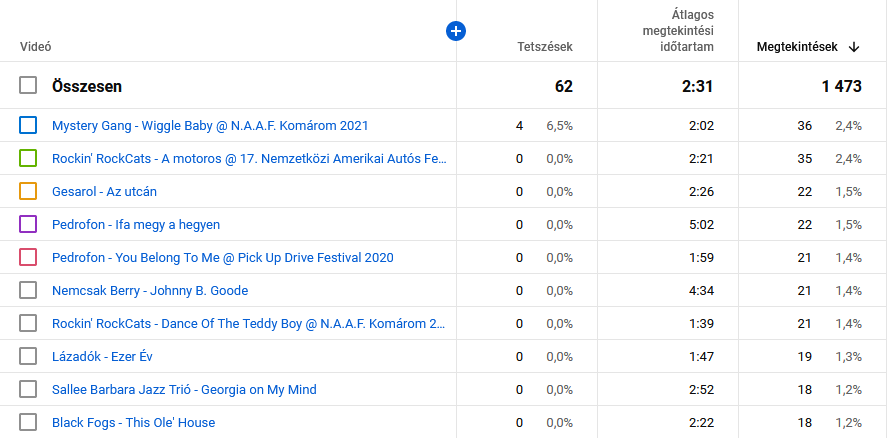Check the Nemcsak Berry row checkbox
Screen dimensions: 887x438
(x=28, y=291)
